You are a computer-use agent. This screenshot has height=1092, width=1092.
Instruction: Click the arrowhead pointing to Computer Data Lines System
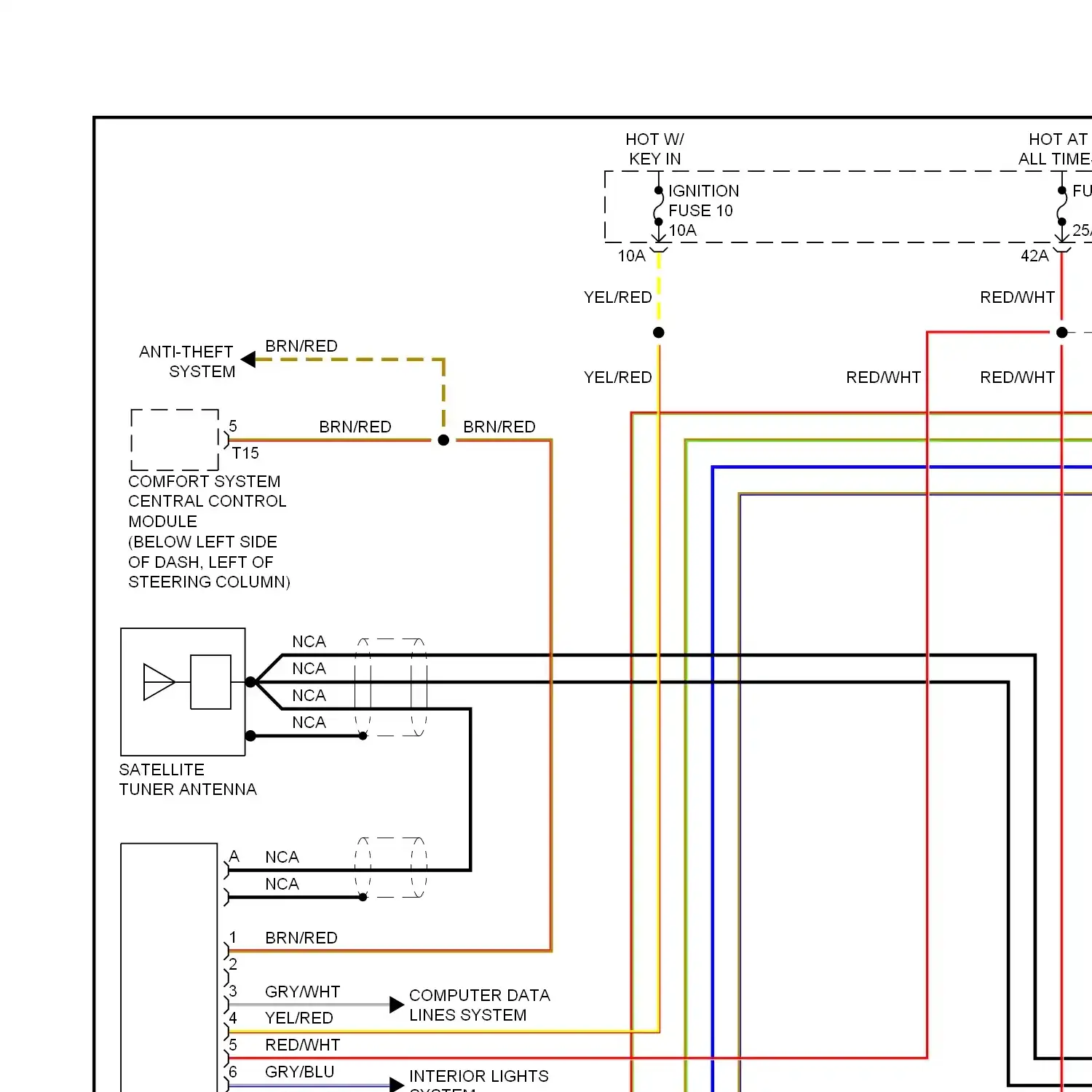pos(397,1005)
